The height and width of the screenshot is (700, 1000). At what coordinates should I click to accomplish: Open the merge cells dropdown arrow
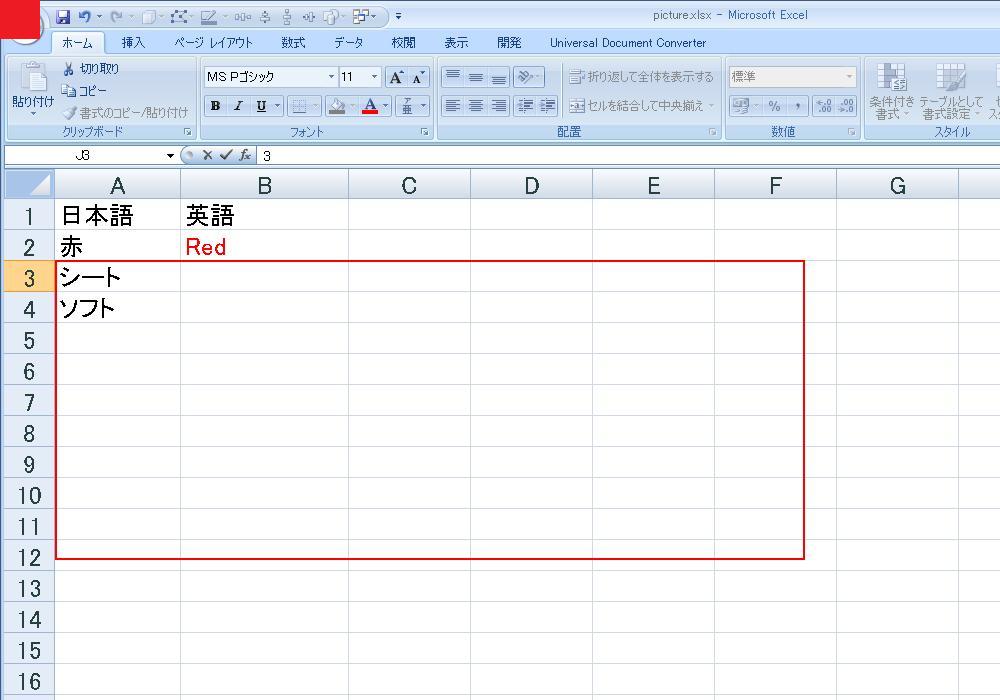pyautogui.click(x=711, y=106)
